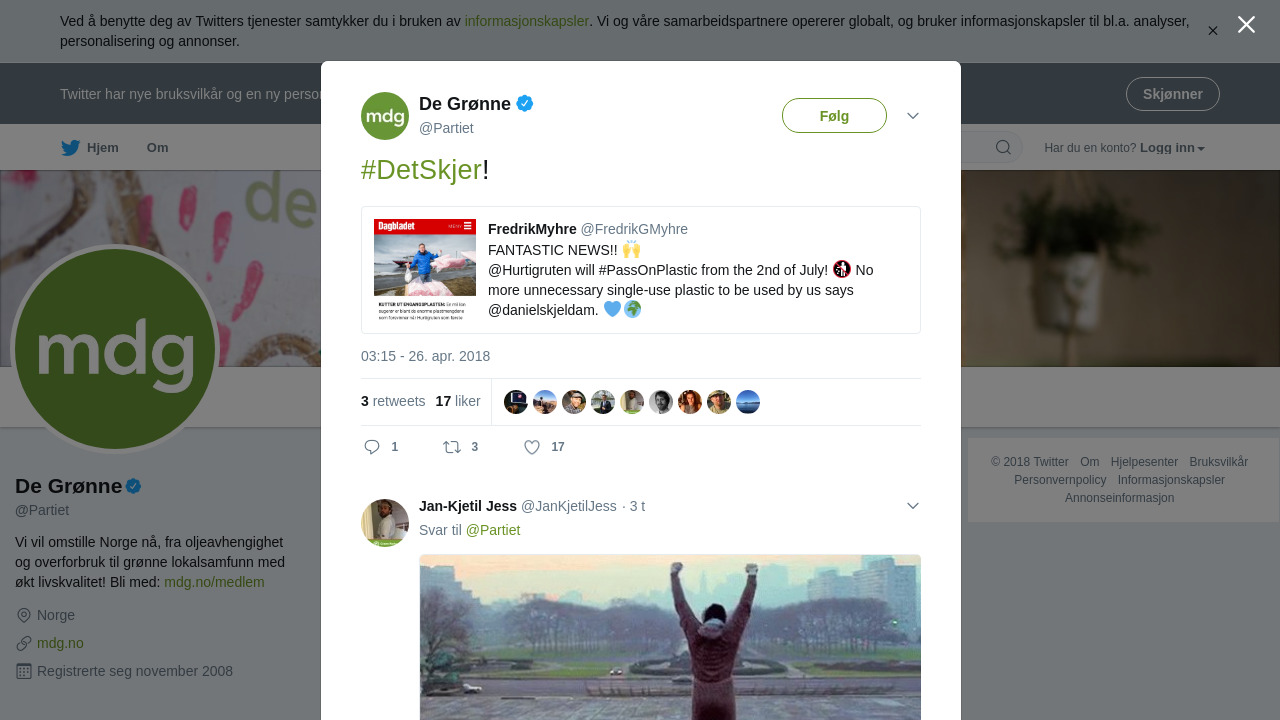
Task: Open the Om menu item
Action: coord(158,148)
